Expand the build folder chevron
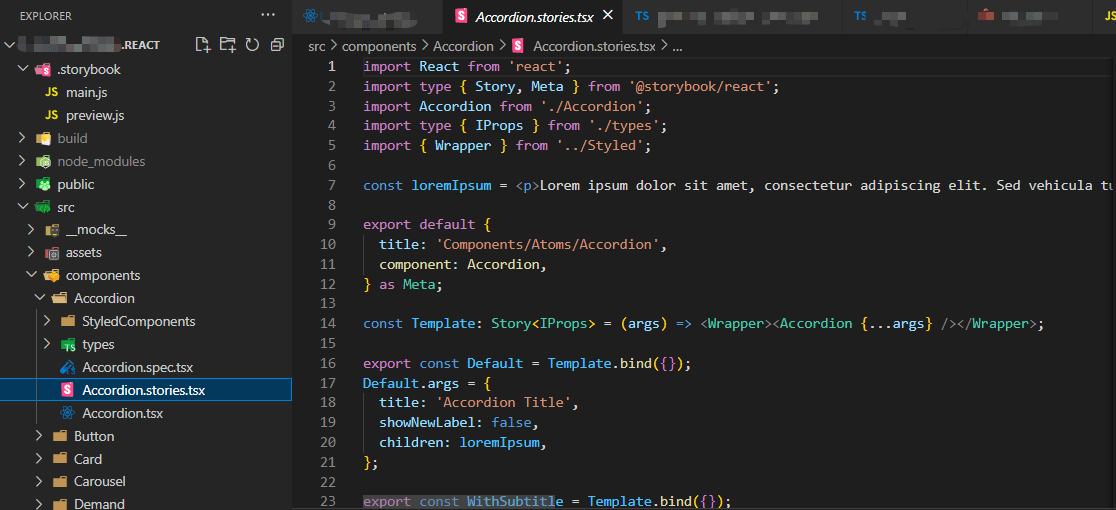The image size is (1116, 510). [22, 138]
